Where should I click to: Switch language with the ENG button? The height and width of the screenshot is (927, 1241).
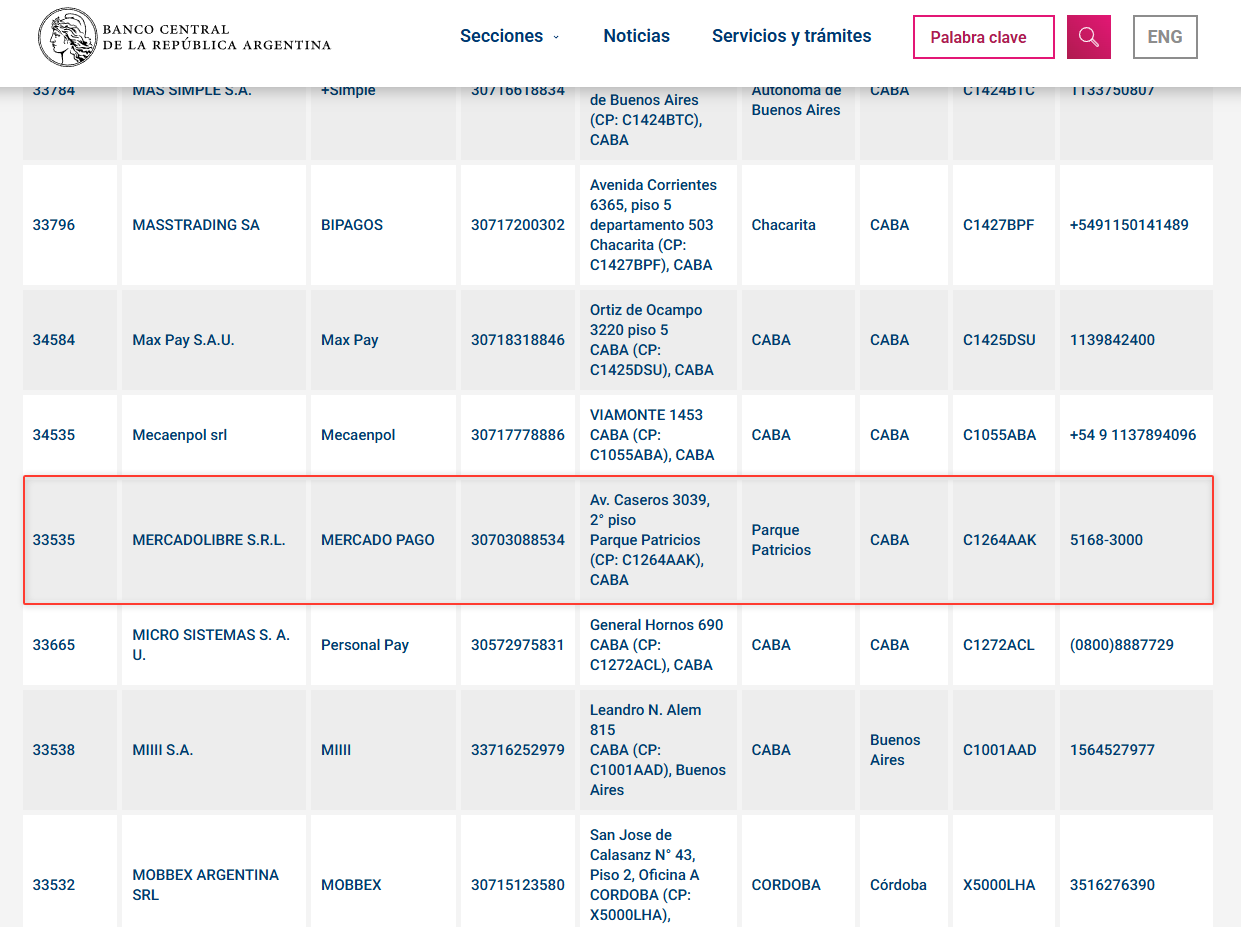[x=1164, y=37]
